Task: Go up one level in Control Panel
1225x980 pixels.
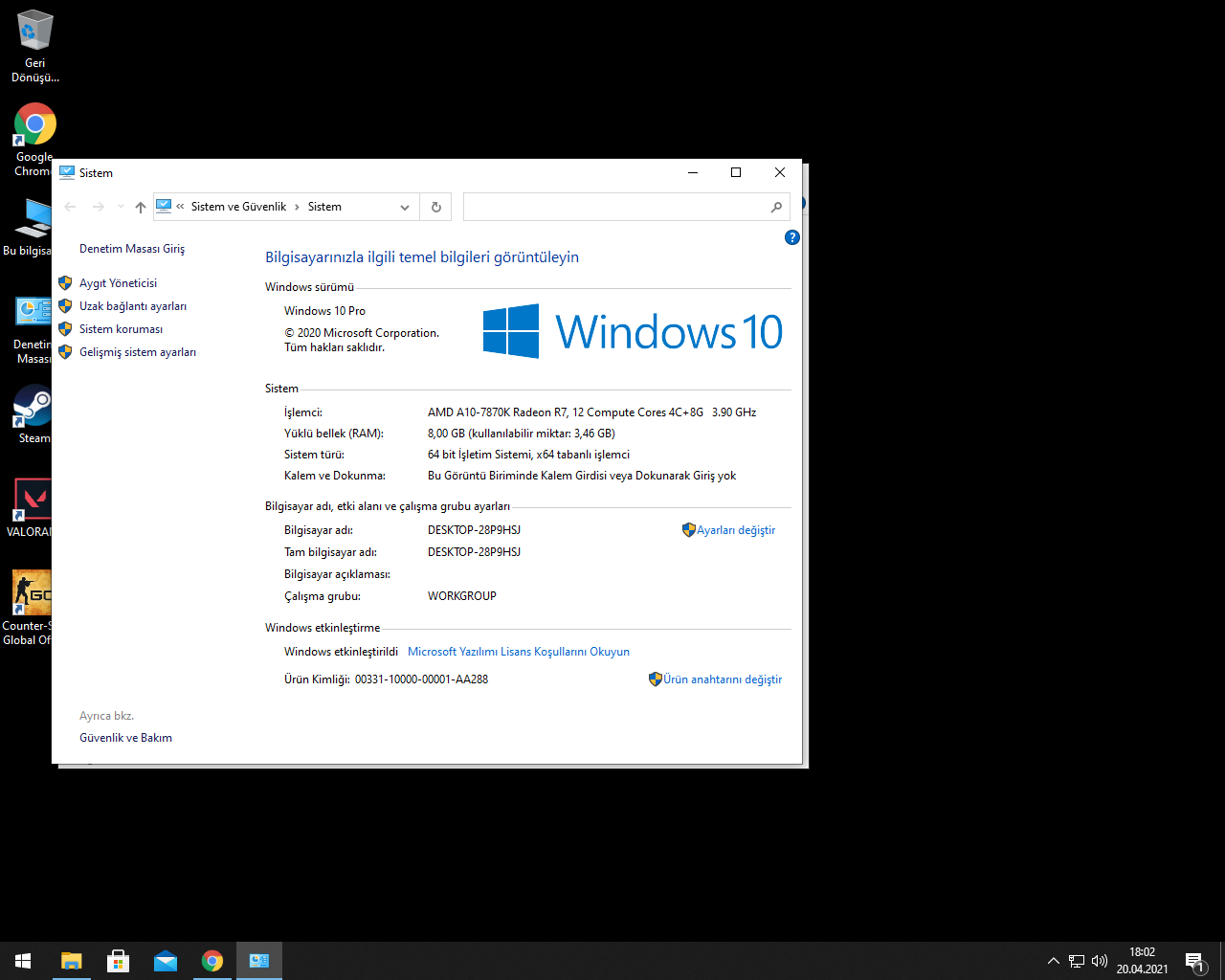Action: [x=141, y=207]
